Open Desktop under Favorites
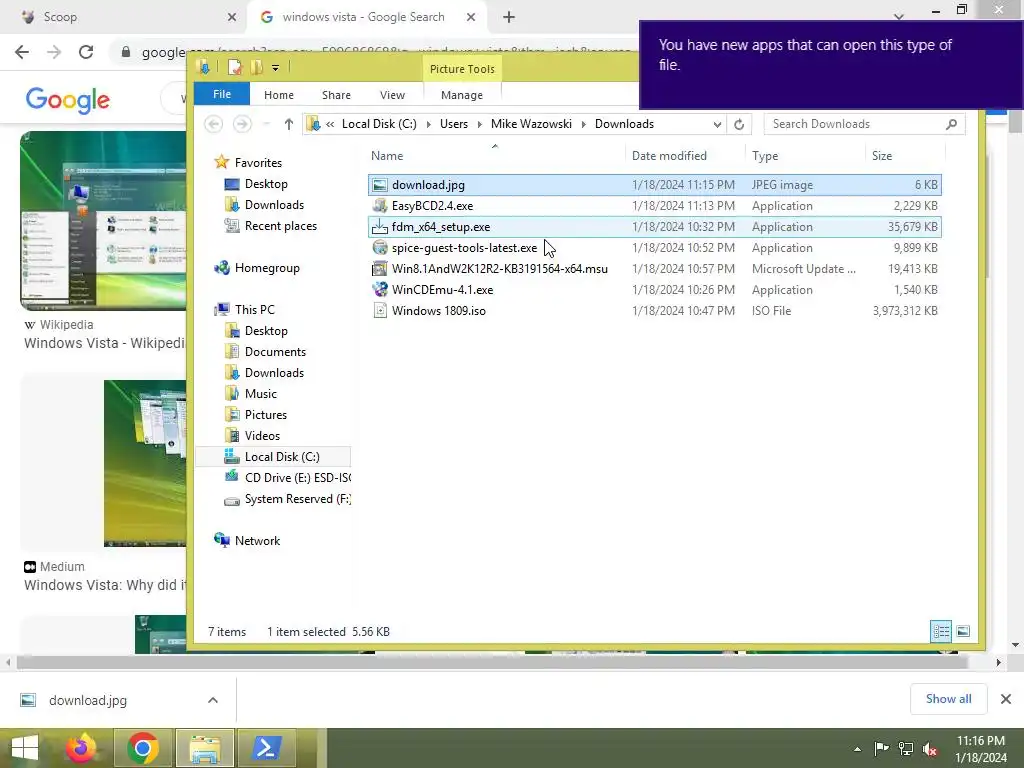1024x768 pixels. [265, 184]
